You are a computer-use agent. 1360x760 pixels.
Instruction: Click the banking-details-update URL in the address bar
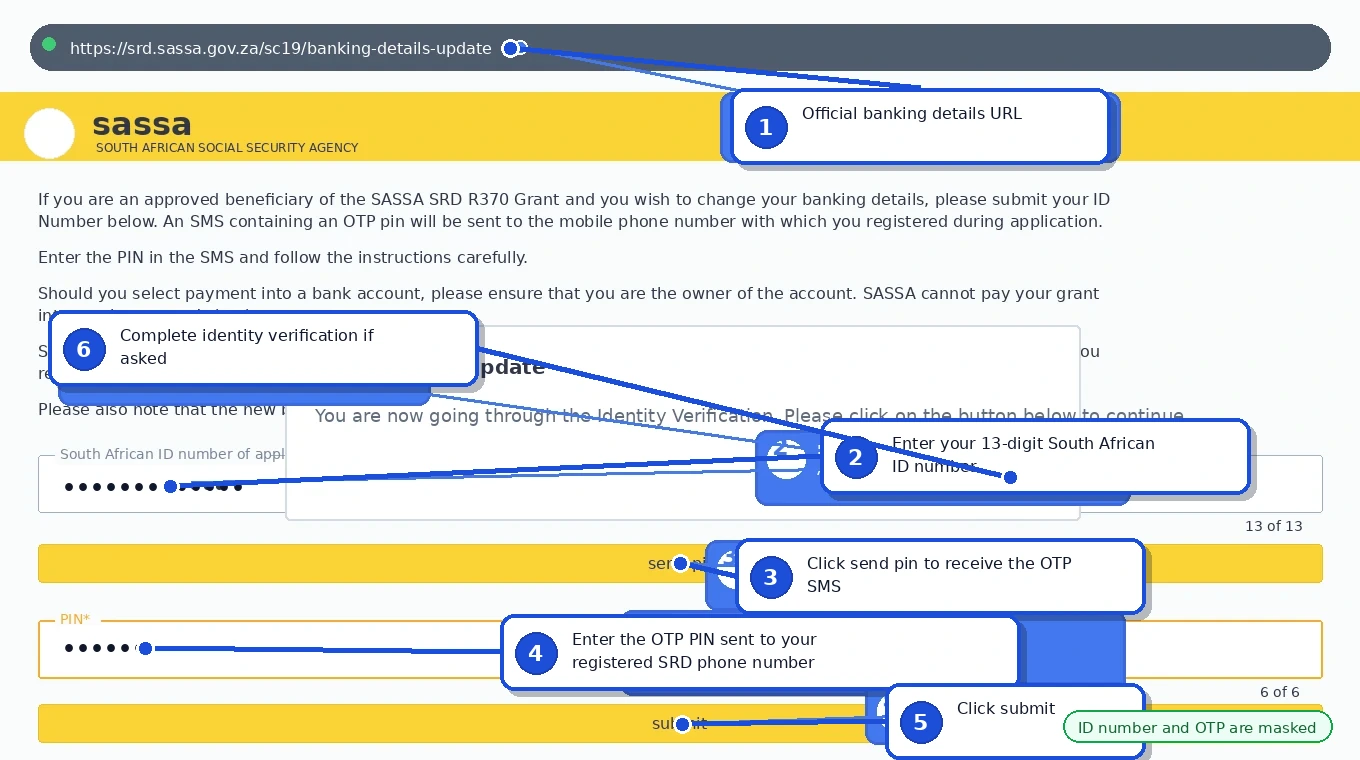pyautogui.click(x=280, y=48)
